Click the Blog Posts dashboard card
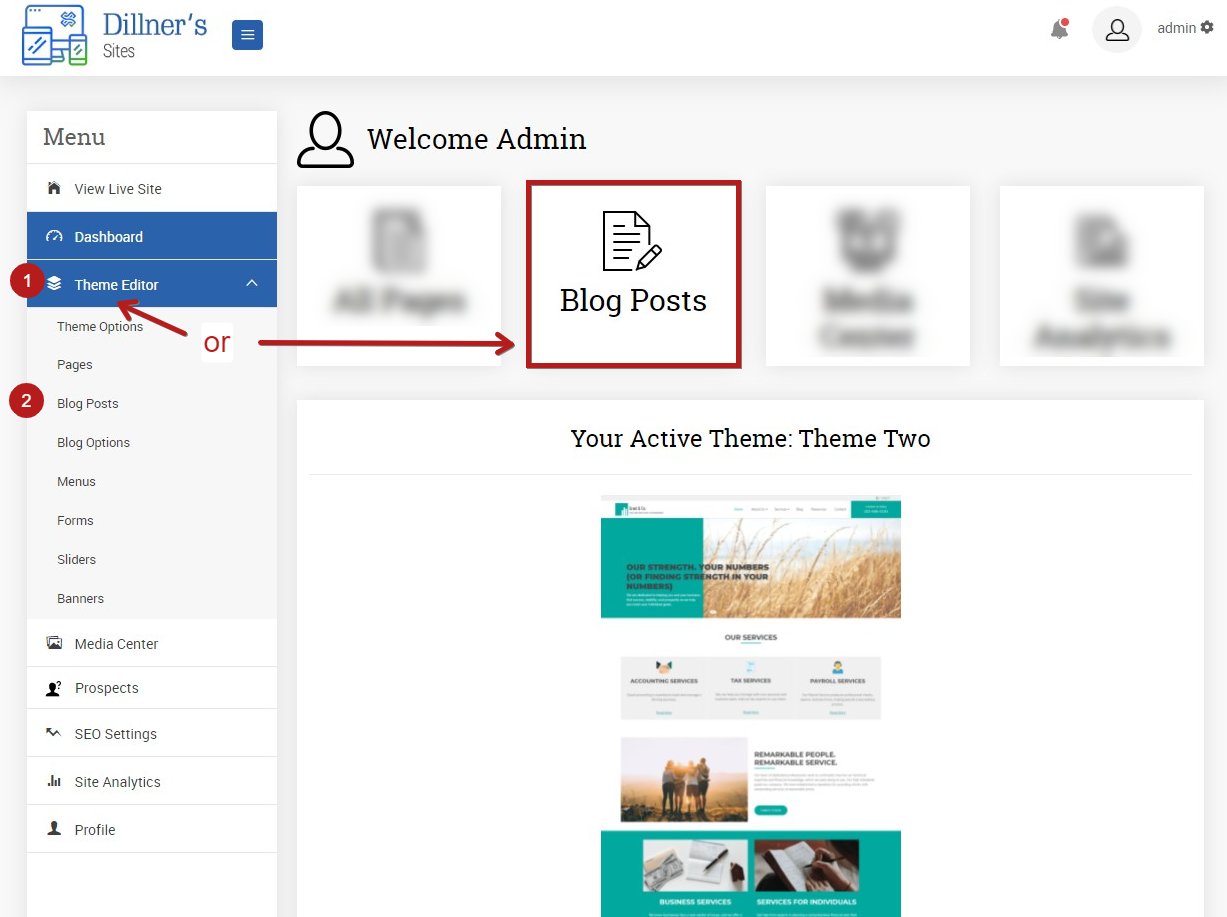Viewport: 1227px width, 917px height. point(634,274)
